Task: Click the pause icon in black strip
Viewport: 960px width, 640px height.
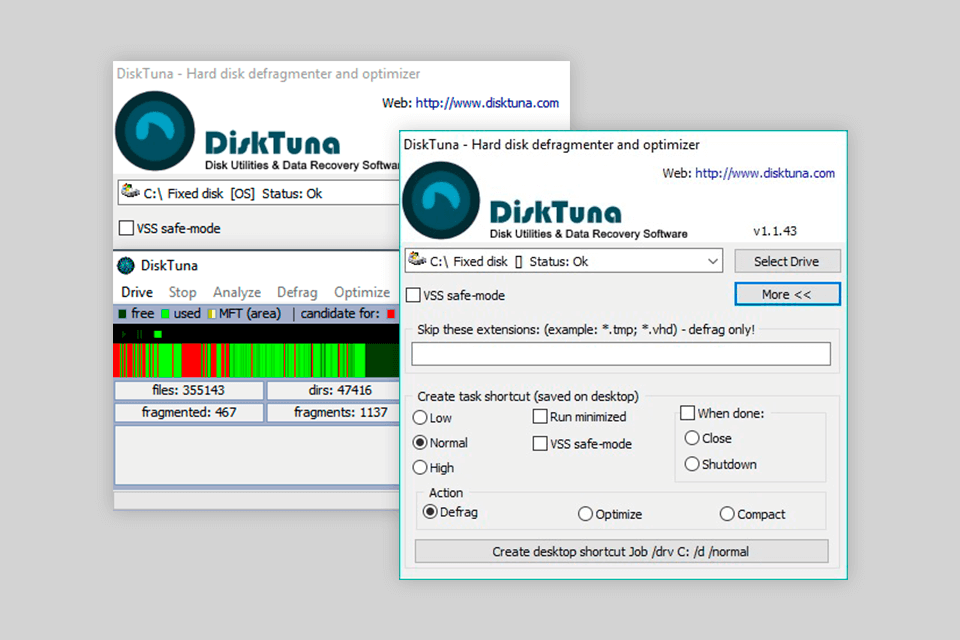Action: [140, 334]
